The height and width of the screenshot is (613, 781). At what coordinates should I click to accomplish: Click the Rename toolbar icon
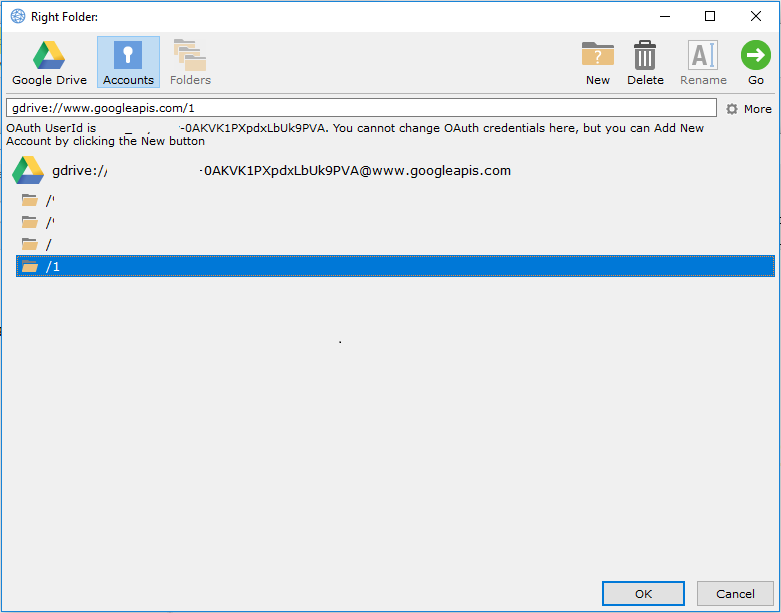[x=703, y=62]
